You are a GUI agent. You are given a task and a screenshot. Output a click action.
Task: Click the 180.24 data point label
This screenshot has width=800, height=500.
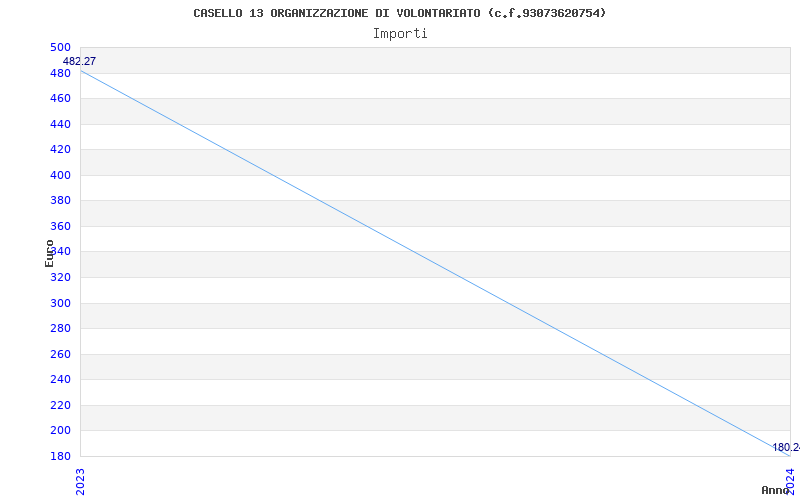point(786,448)
